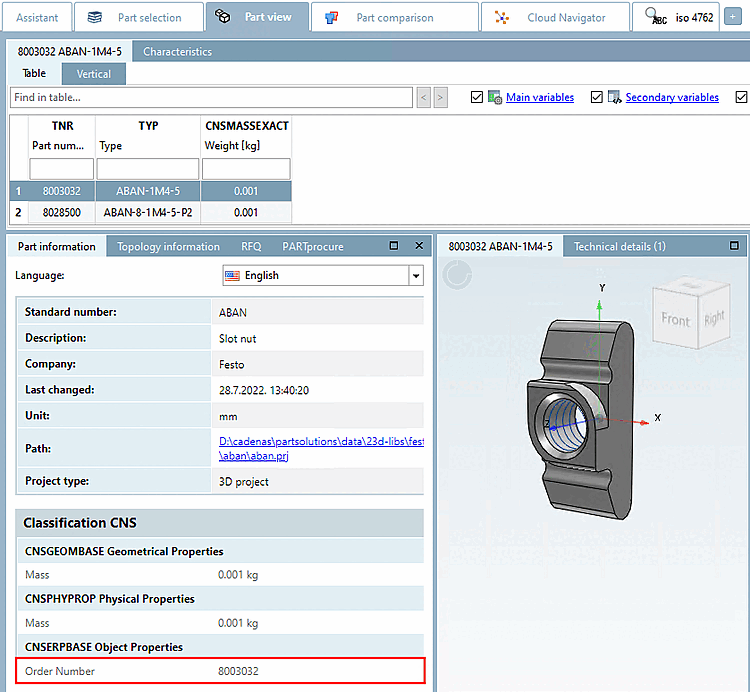This screenshot has width=750, height=692.
Task: Click the Find in table search field
Action: (x=210, y=97)
